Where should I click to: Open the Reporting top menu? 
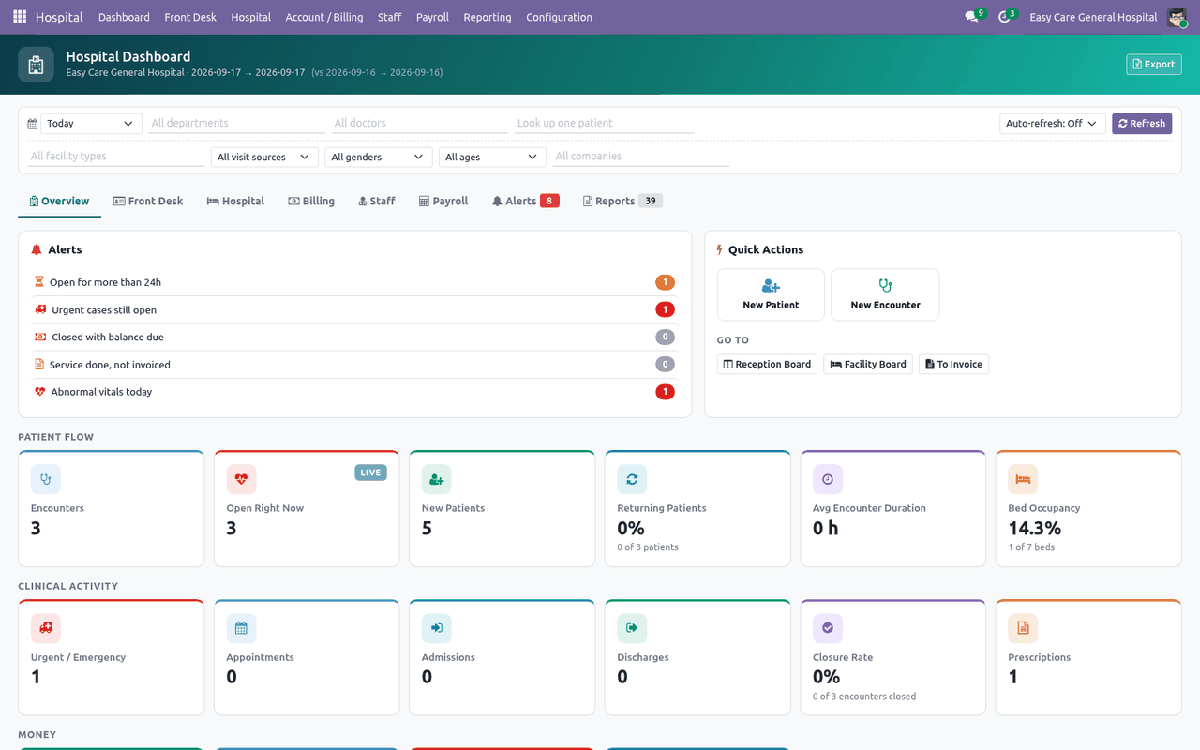[487, 17]
